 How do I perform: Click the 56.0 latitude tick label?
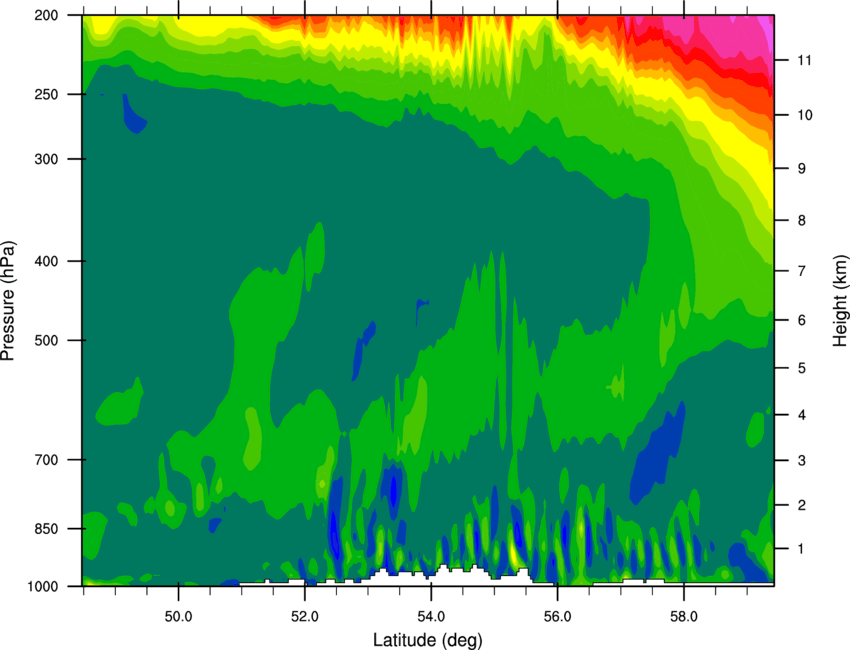click(558, 617)
